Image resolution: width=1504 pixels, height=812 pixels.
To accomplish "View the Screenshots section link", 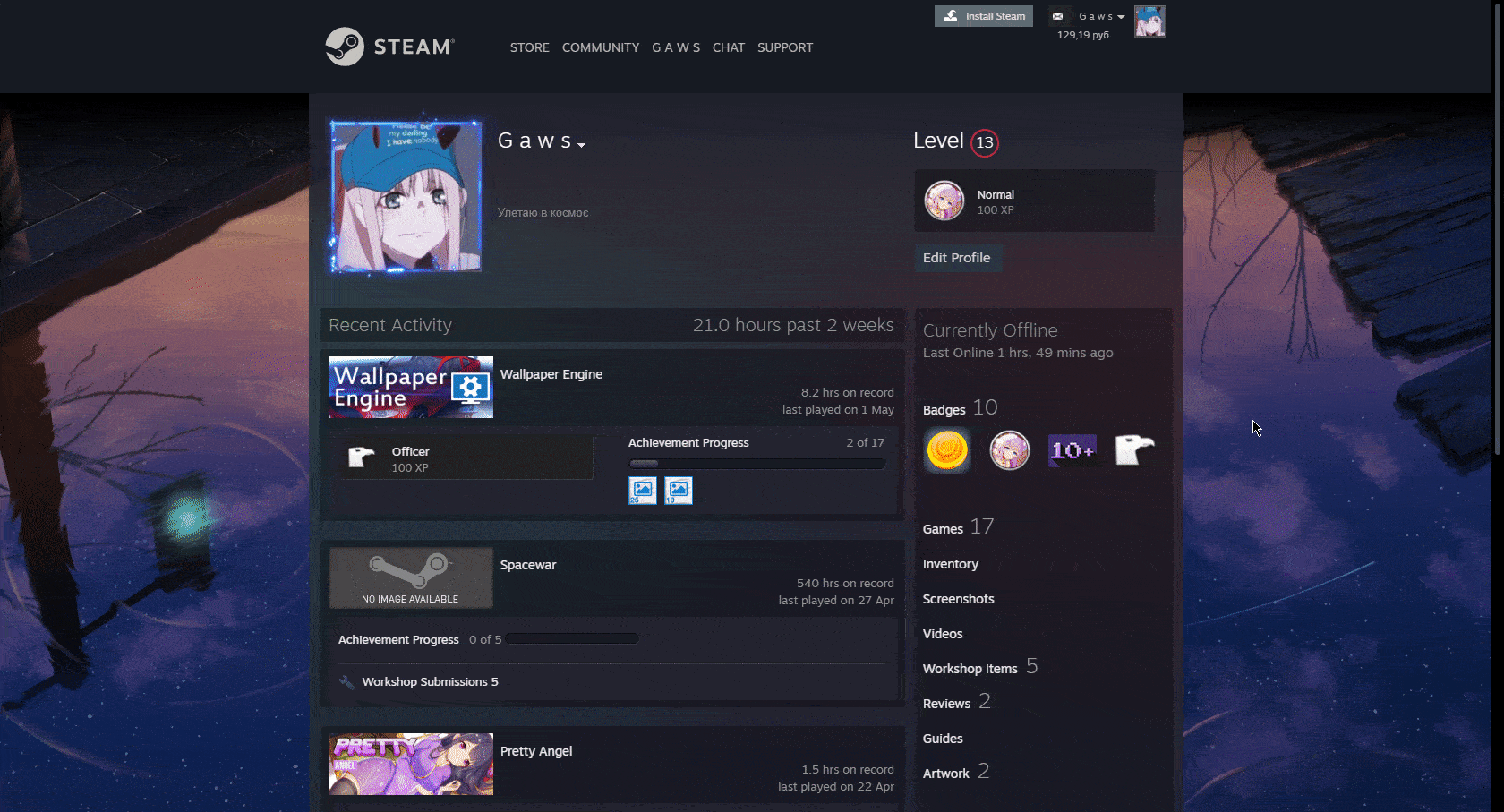I will (x=958, y=598).
